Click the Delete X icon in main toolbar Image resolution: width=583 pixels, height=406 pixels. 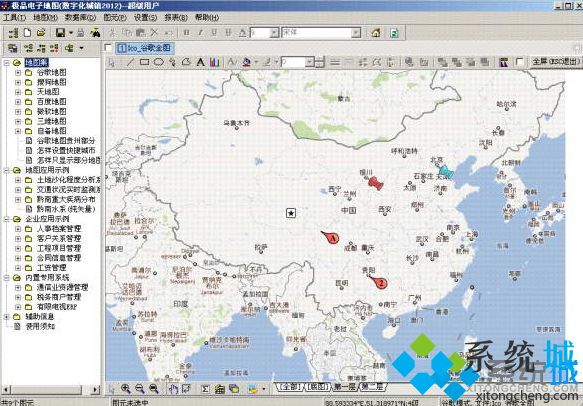[154, 33]
